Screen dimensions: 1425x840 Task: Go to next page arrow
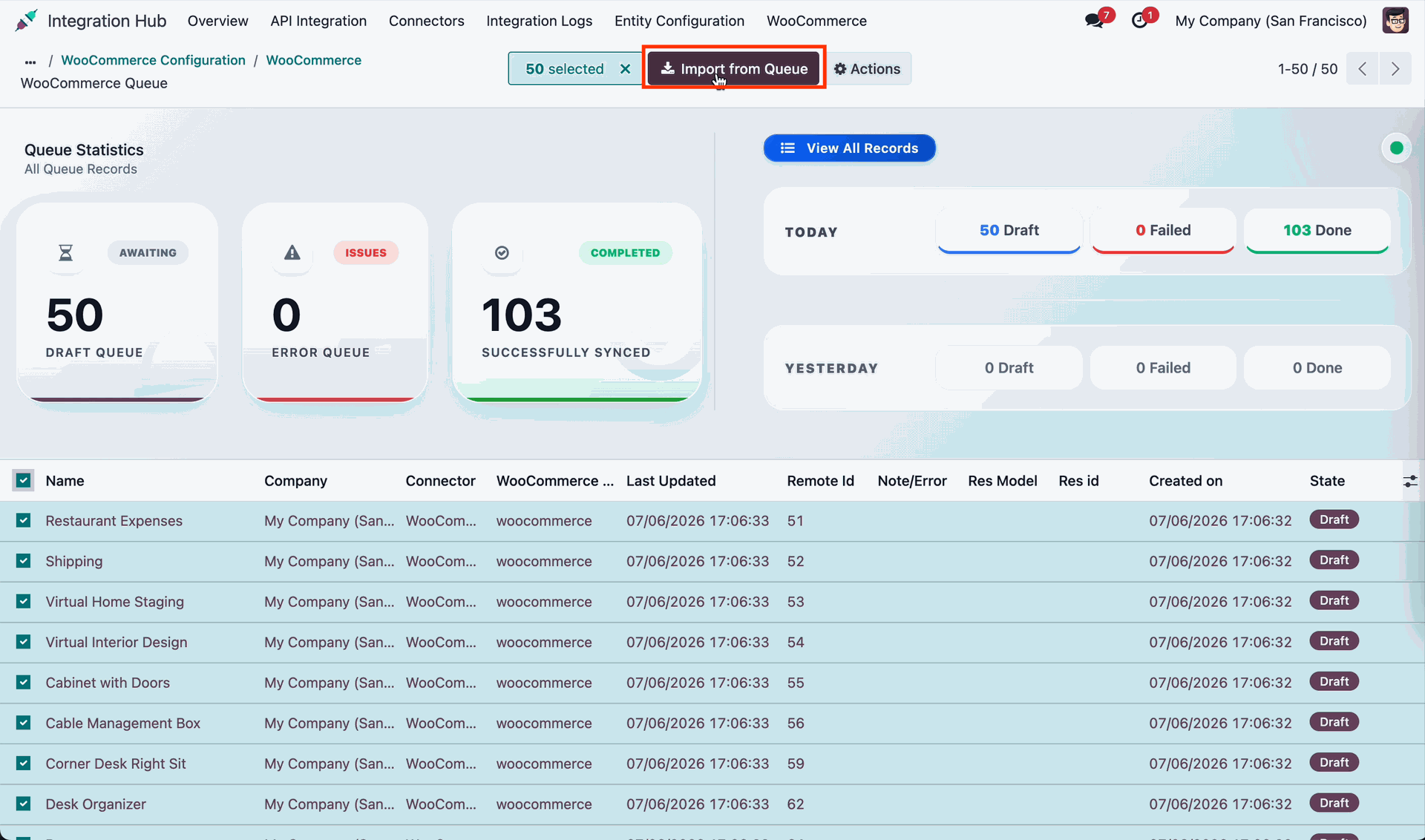point(1395,69)
